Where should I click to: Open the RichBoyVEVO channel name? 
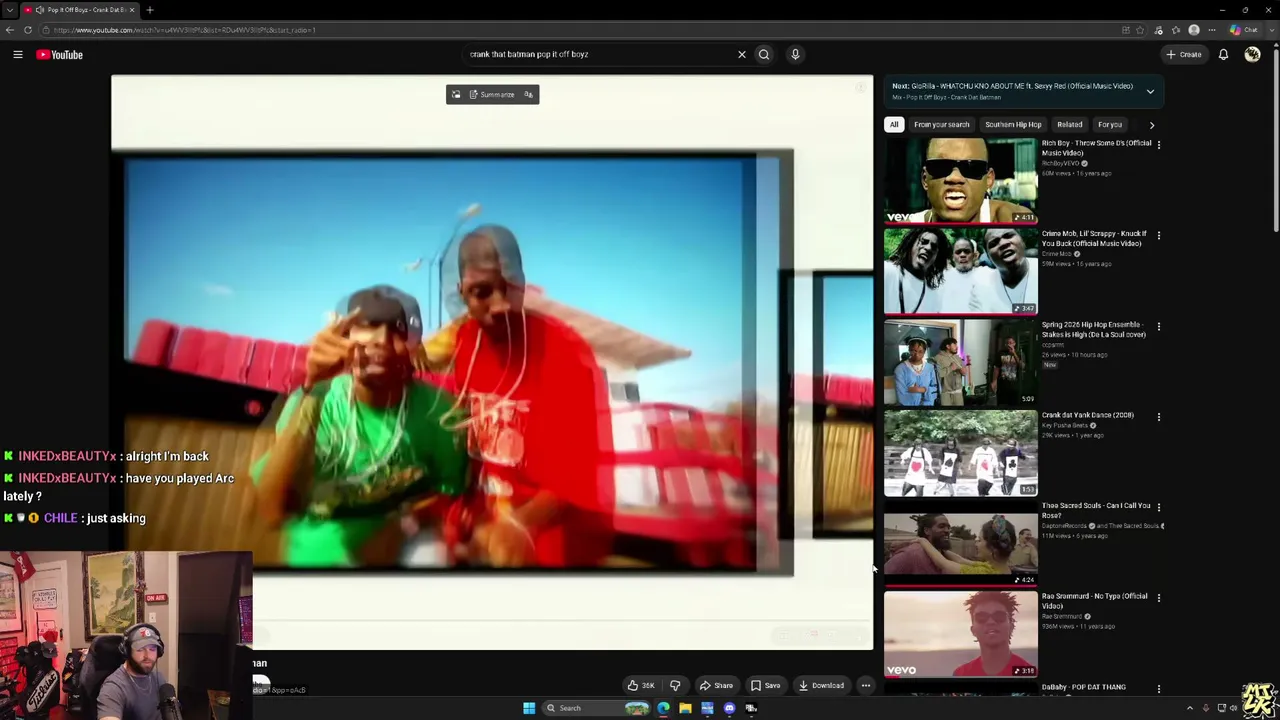click(1061, 163)
